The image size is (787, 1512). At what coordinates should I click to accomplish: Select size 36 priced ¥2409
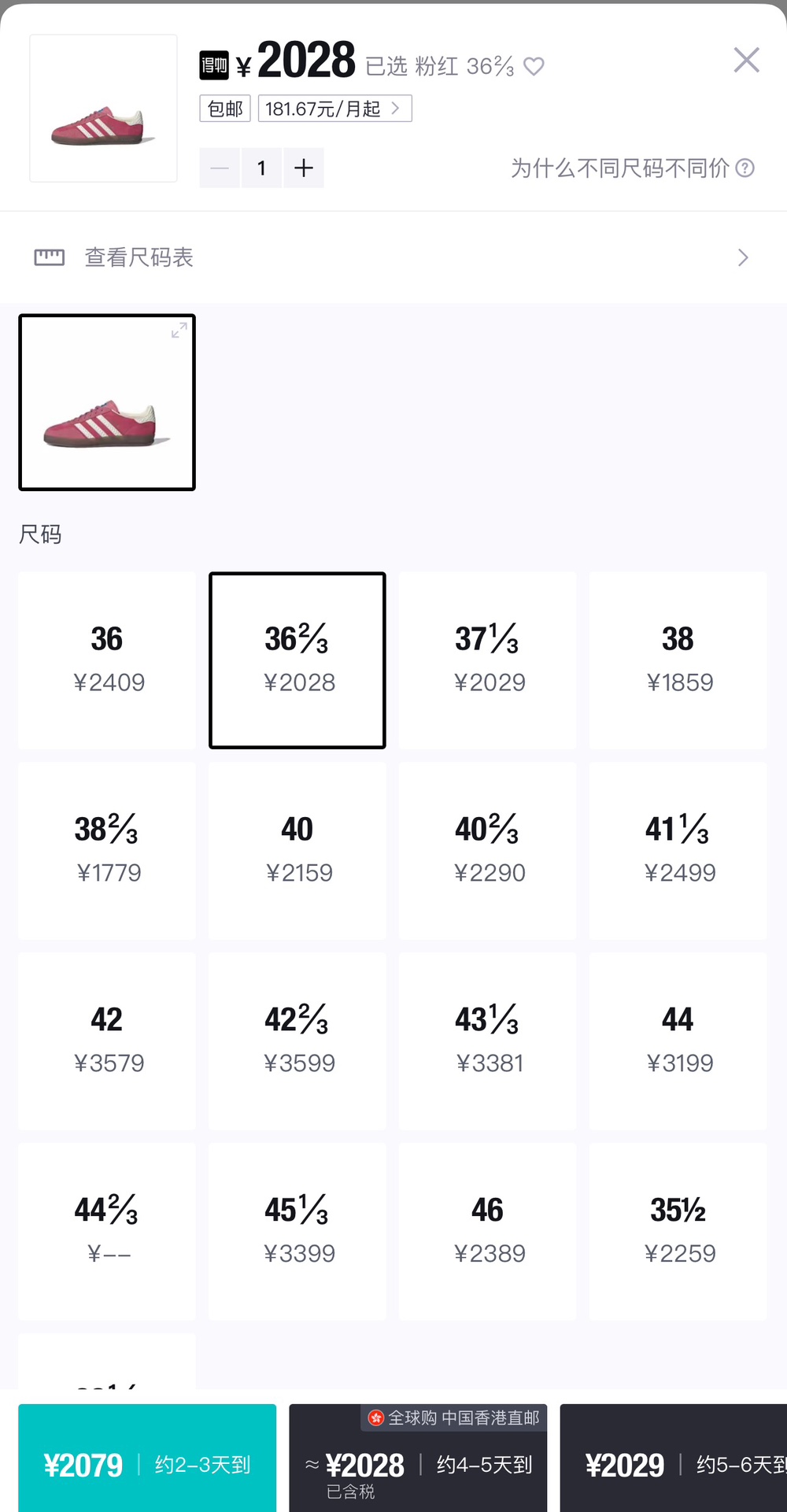[107, 660]
